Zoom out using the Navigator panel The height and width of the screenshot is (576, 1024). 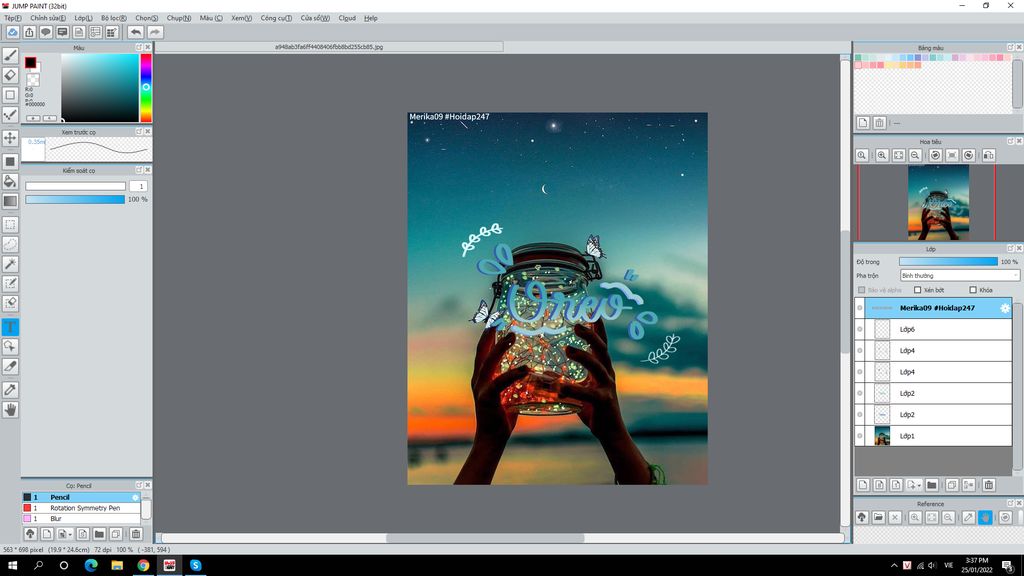[915, 155]
